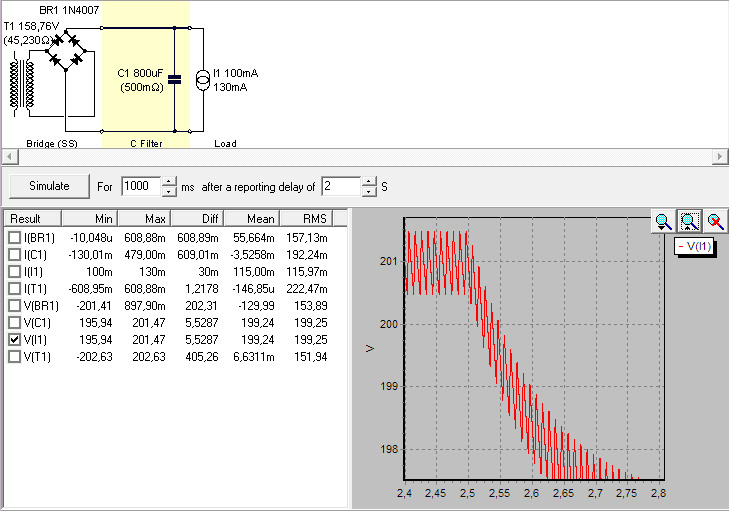Click the Mean column header
The width and height of the screenshot is (730, 511).
point(249,218)
